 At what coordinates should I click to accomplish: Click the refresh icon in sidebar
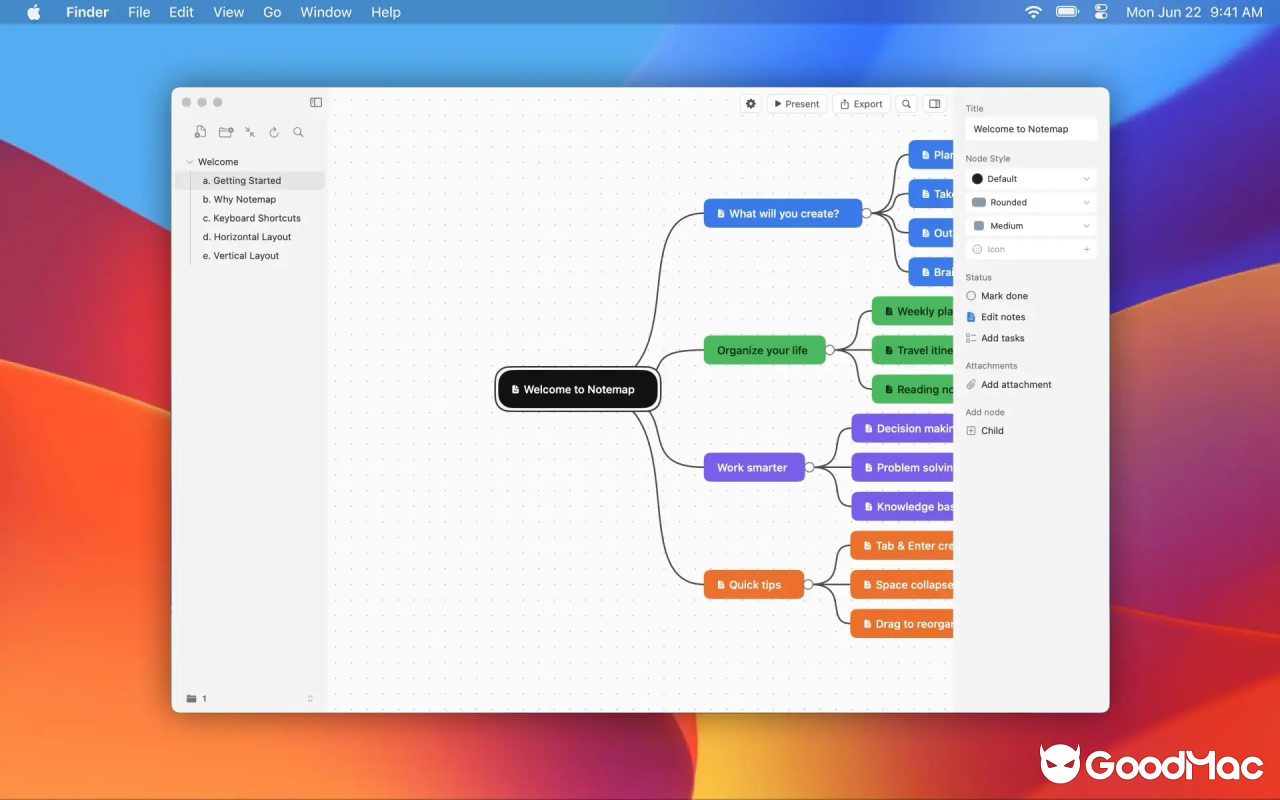(274, 132)
